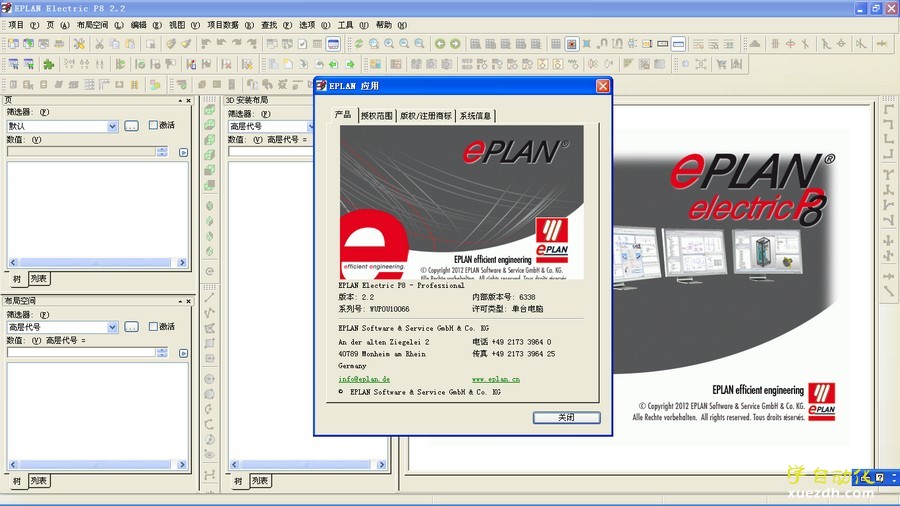Go back with green left arrow circle
The width and height of the screenshot is (900, 506).
pos(440,44)
